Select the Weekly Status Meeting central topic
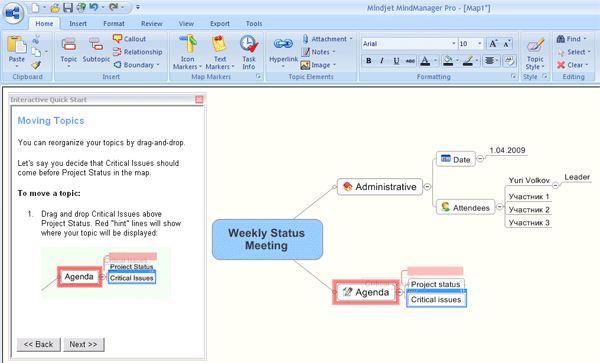600x363 pixels. coord(267,239)
